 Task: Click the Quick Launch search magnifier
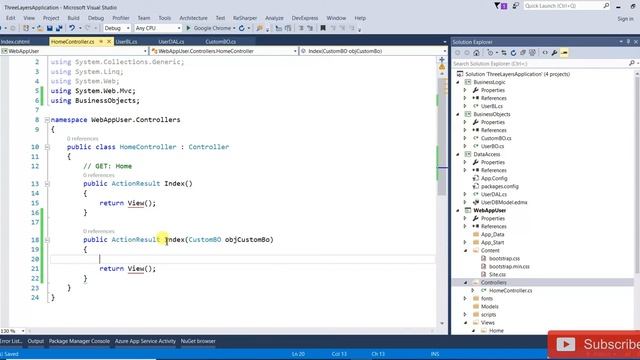606,6
